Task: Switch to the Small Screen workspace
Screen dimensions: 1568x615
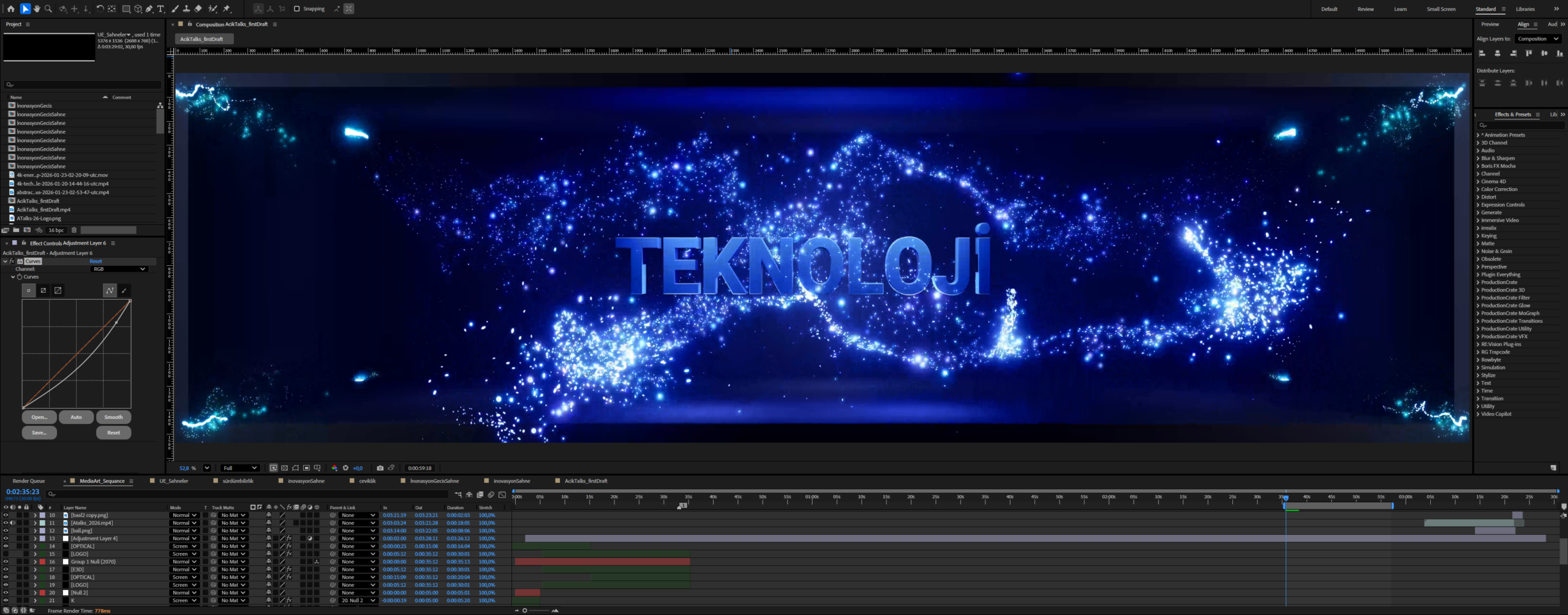Action: [1441, 9]
